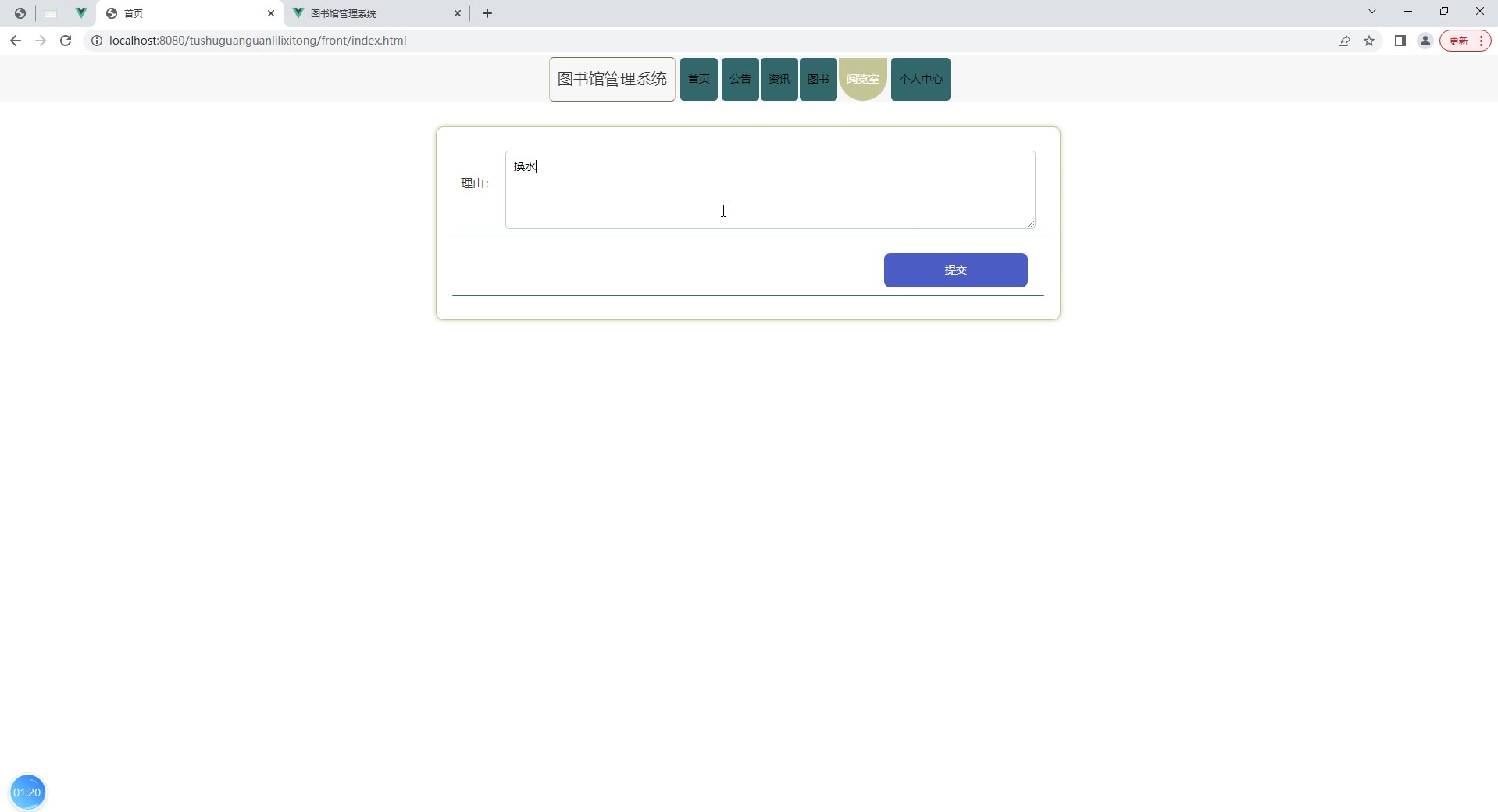
Task: Click the share page icon
Action: click(x=1344, y=41)
